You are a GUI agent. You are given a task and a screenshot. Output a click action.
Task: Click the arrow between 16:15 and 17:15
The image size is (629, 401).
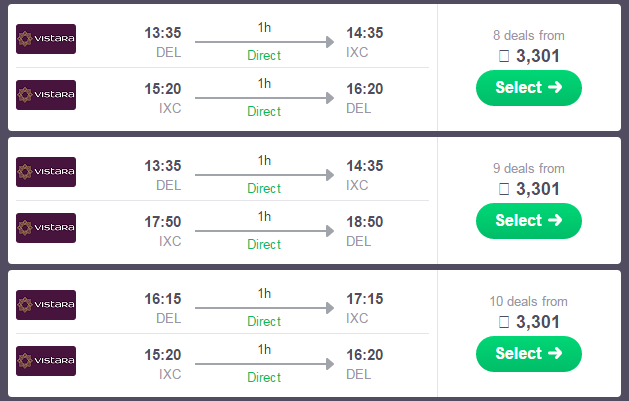coord(265,308)
